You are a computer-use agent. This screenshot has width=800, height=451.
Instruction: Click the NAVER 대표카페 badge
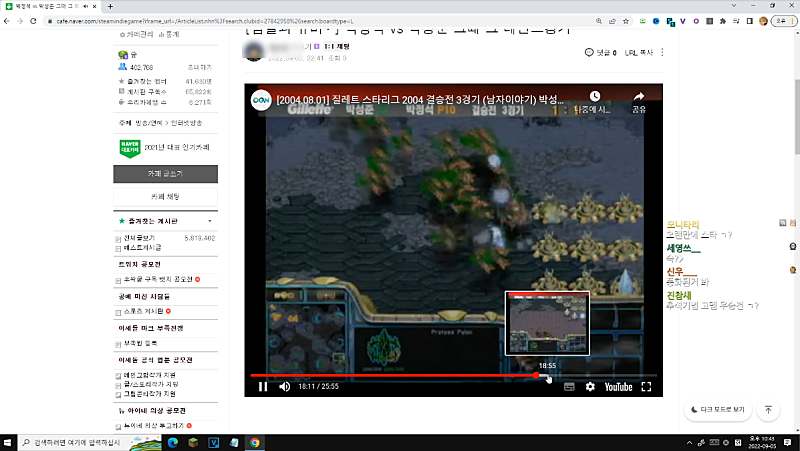pos(130,148)
